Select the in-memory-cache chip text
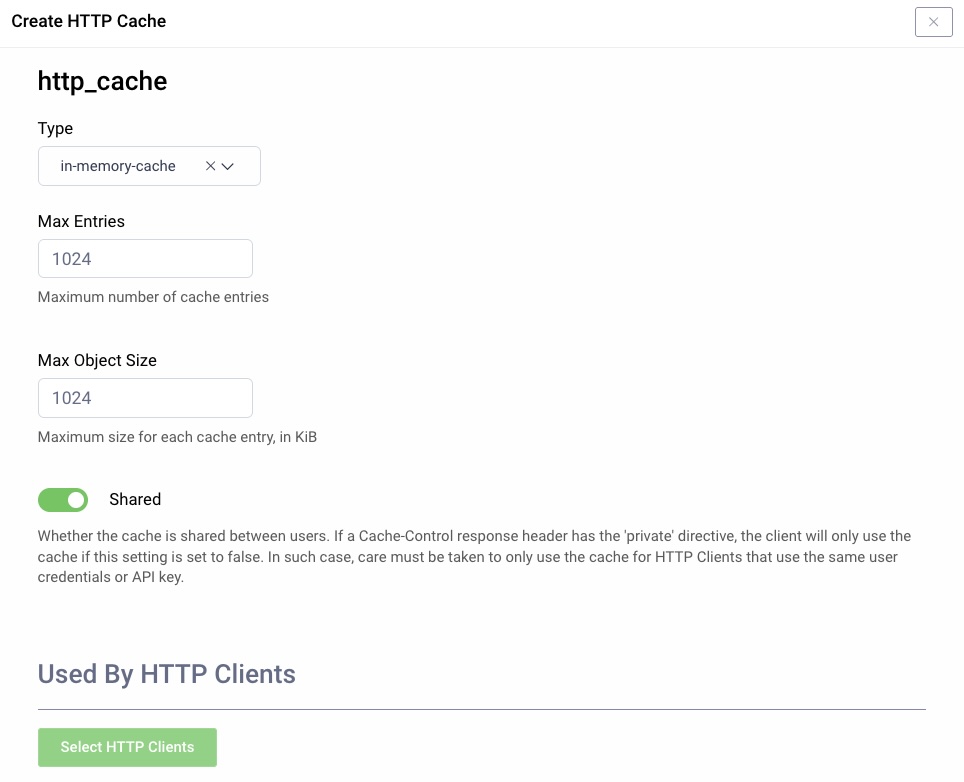The height and width of the screenshot is (782, 964). [118, 166]
